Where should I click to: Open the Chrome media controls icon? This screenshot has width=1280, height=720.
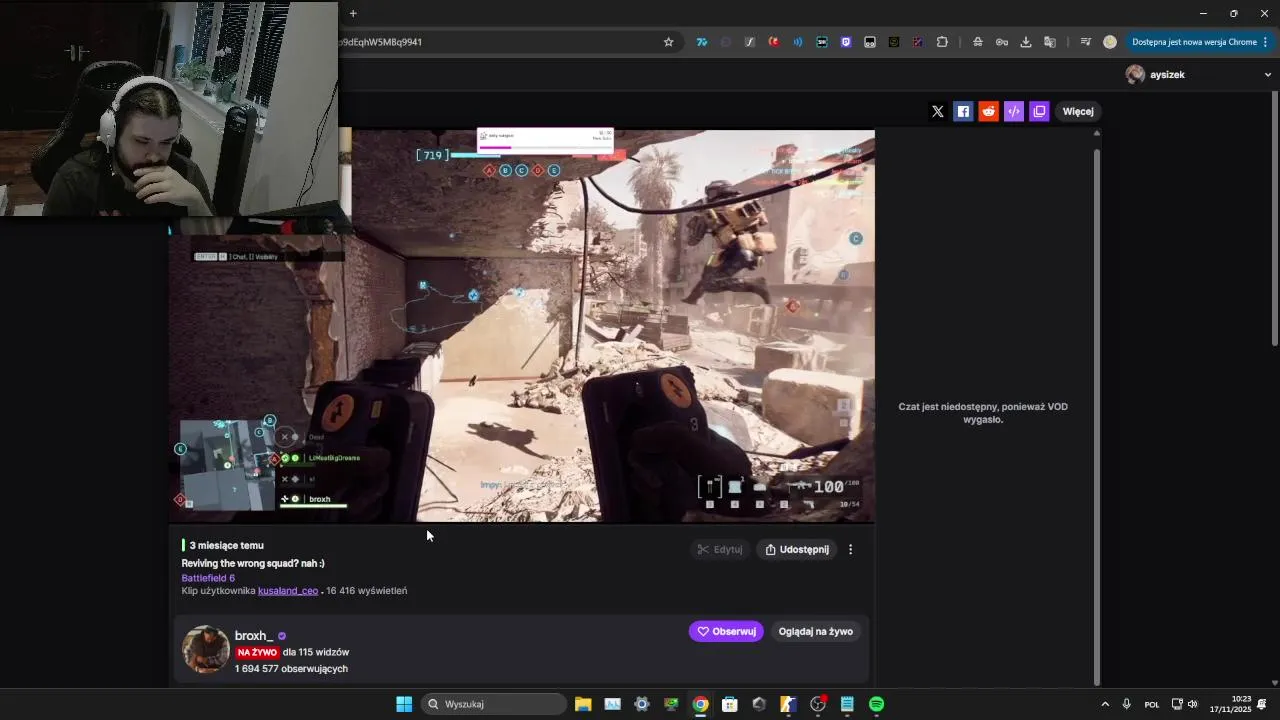(x=1085, y=42)
